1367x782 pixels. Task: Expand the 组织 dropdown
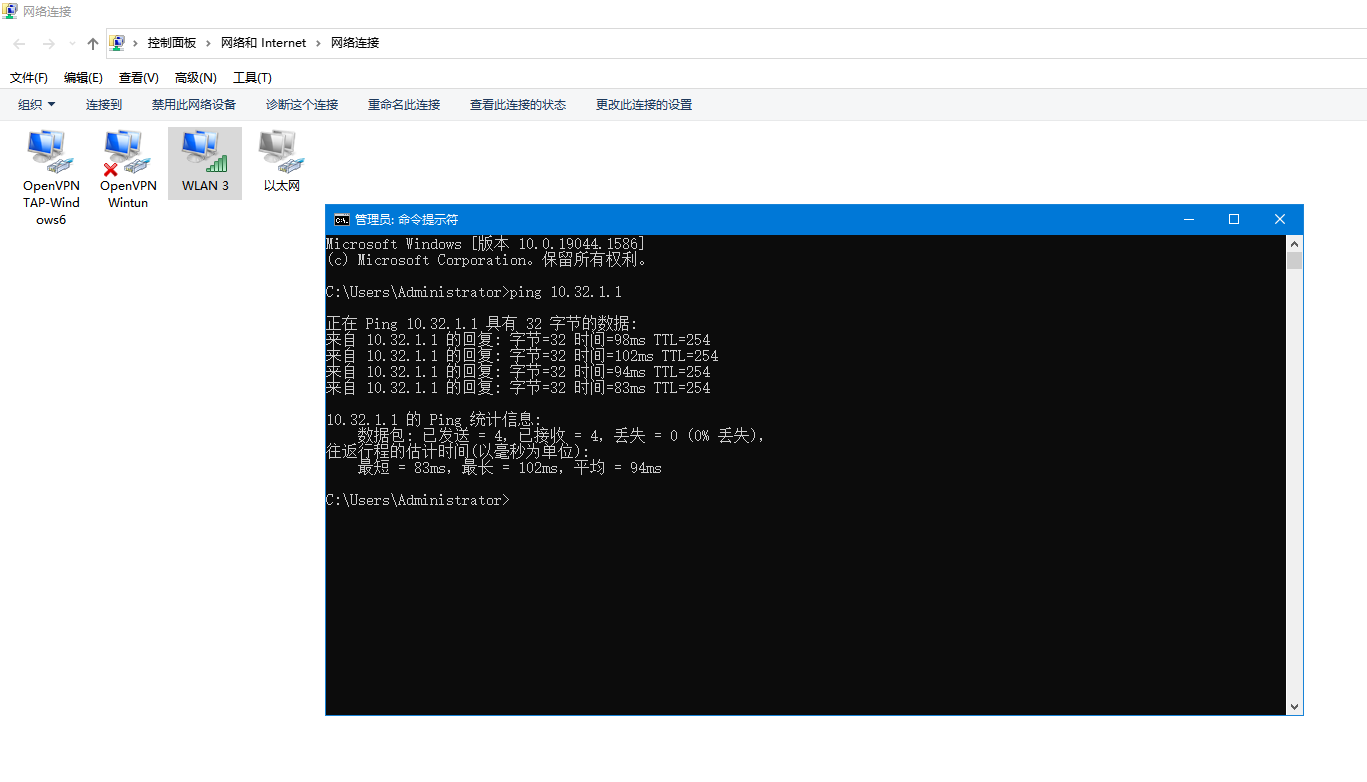point(37,104)
